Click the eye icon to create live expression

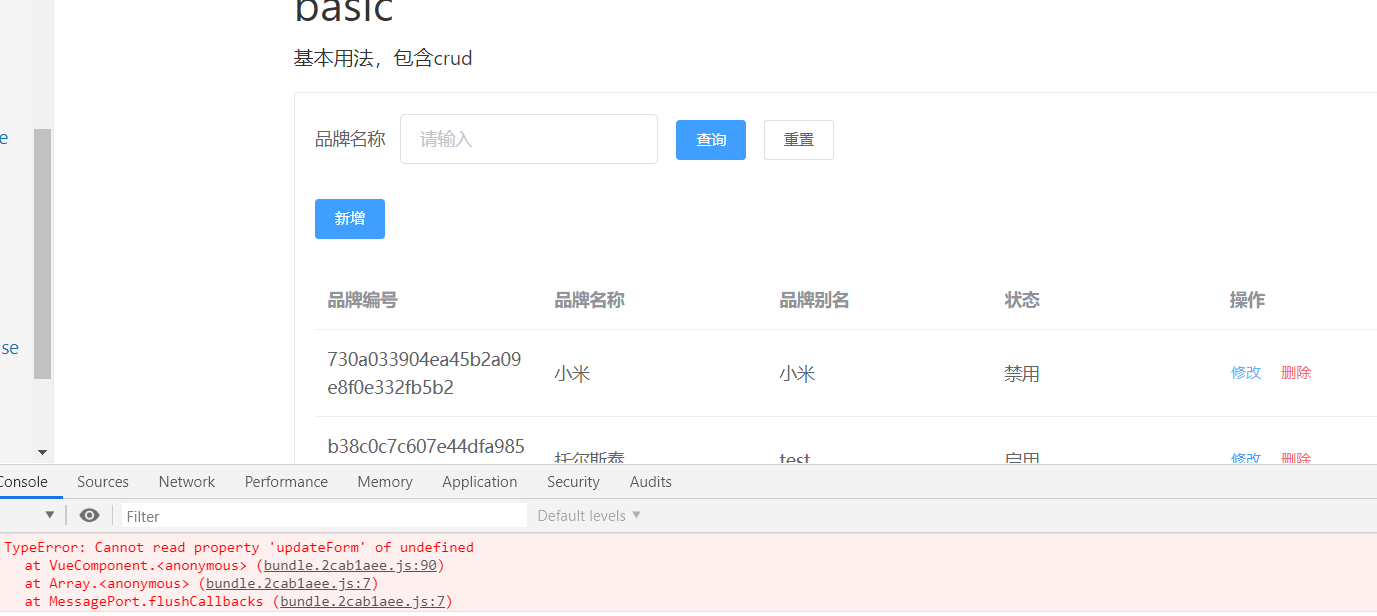(x=89, y=515)
